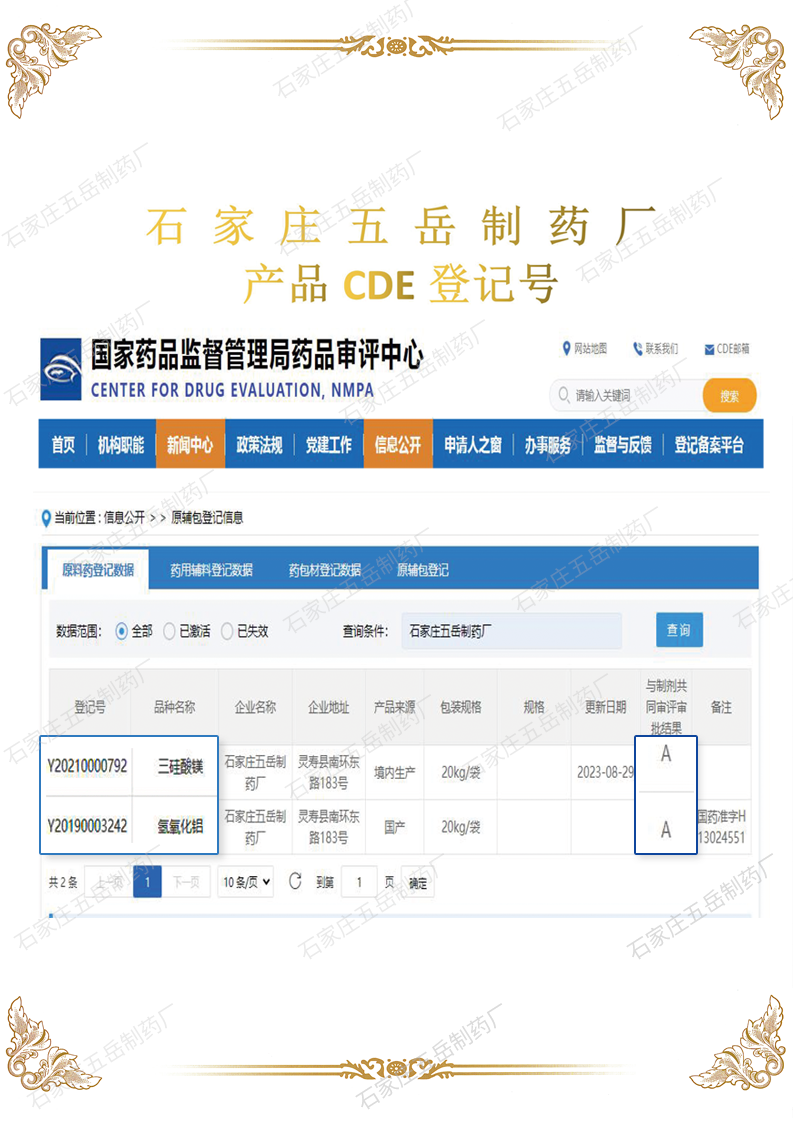Click the CDE邮箱 envelope icon

[709, 350]
